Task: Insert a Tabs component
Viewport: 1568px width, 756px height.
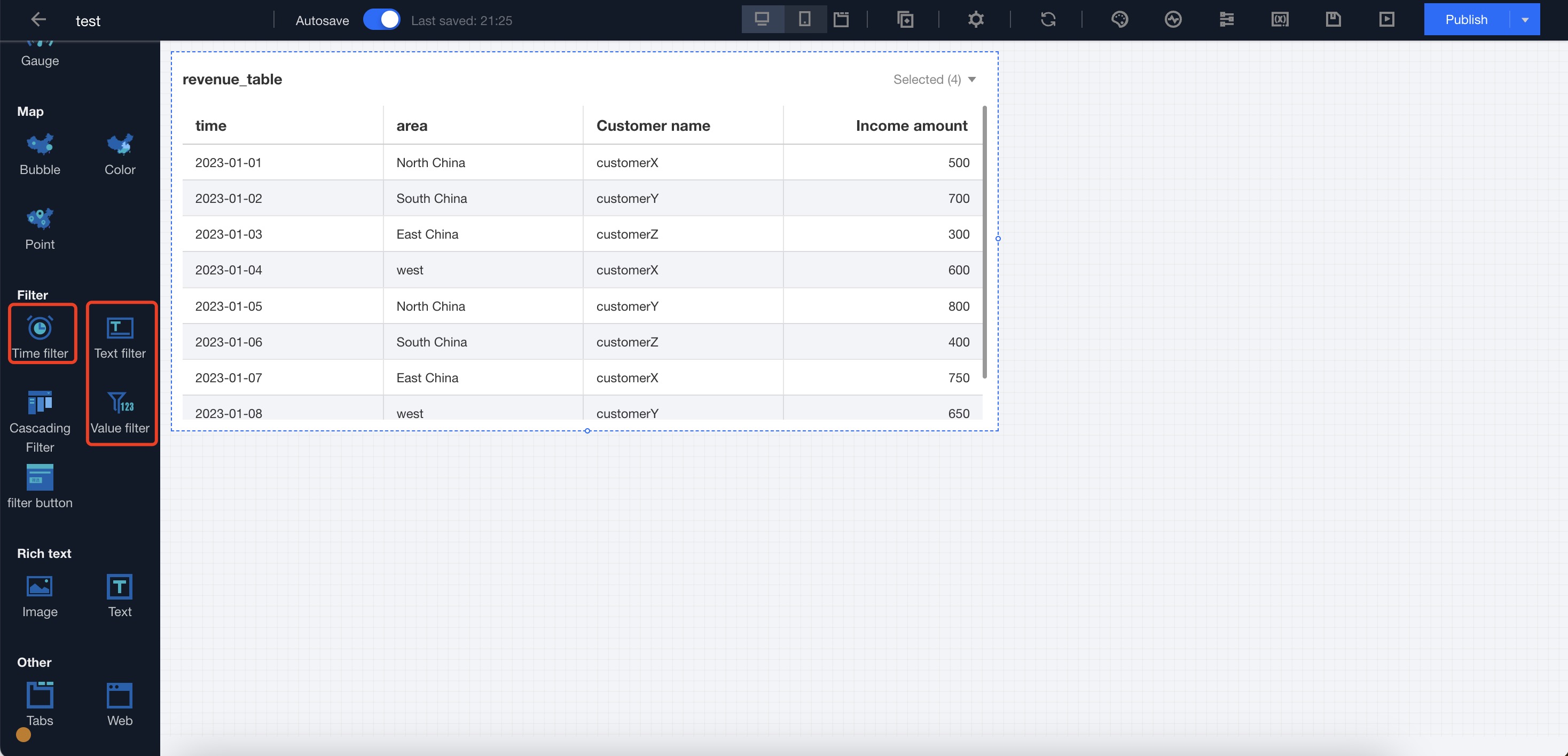Action: click(x=40, y=703)
